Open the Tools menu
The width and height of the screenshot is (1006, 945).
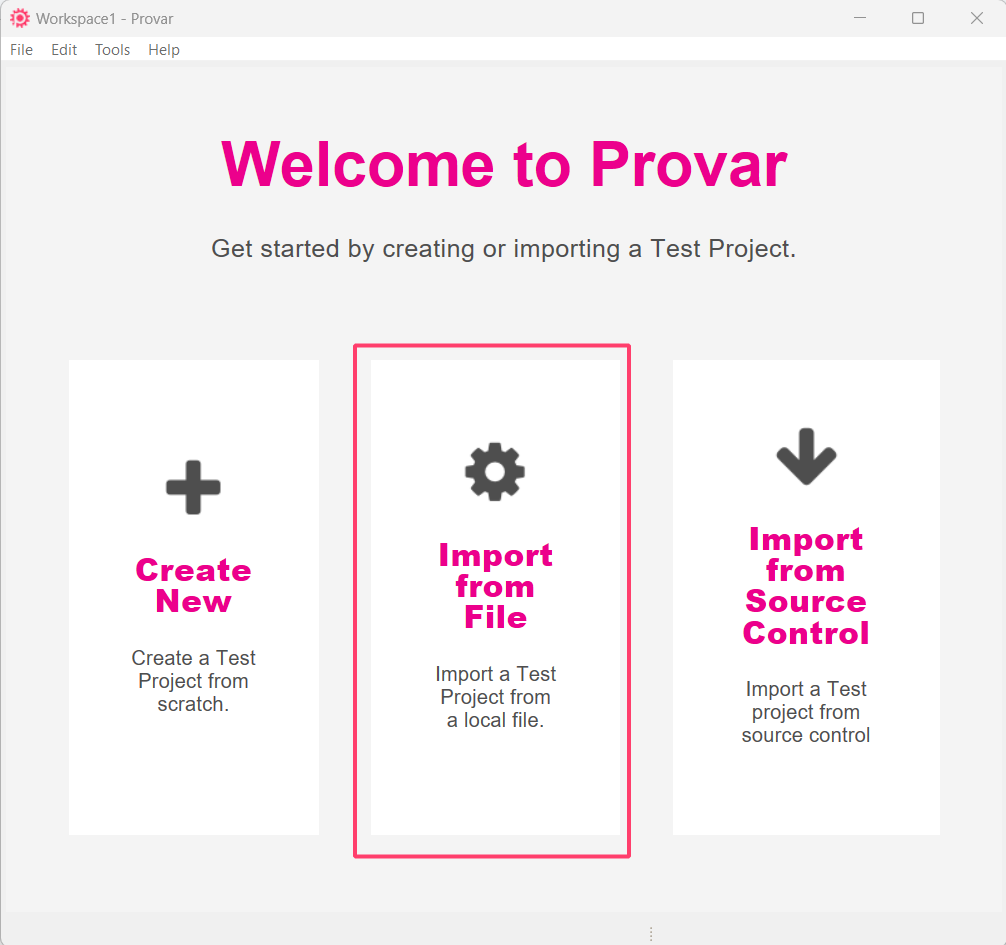click(x=112, y=49)
